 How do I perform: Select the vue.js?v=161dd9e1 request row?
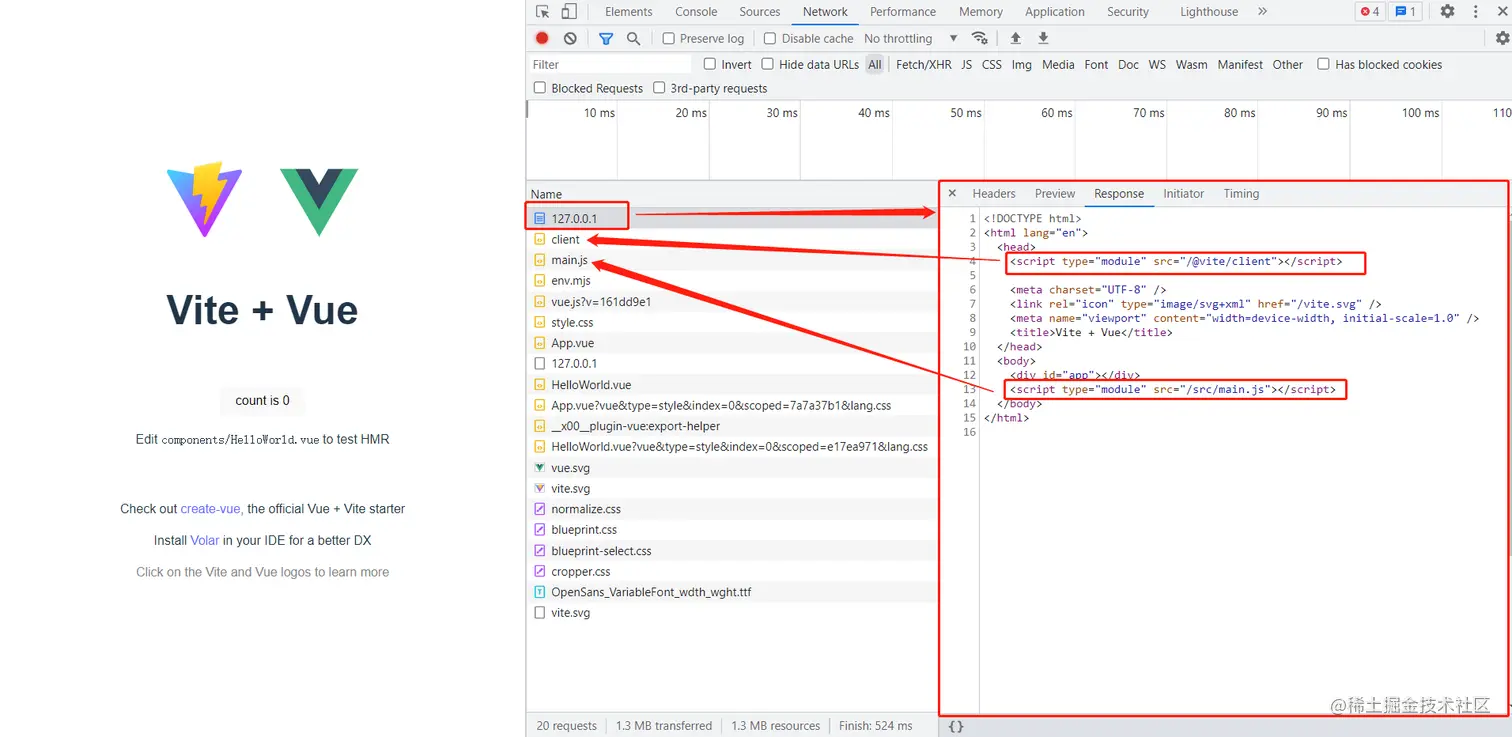(732, 301)
